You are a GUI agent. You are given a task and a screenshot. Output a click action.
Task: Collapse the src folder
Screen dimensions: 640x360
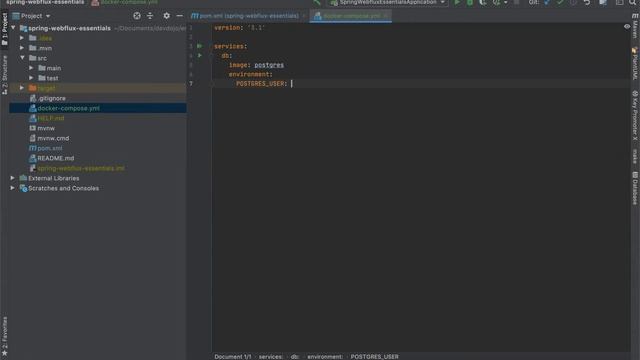22,58
